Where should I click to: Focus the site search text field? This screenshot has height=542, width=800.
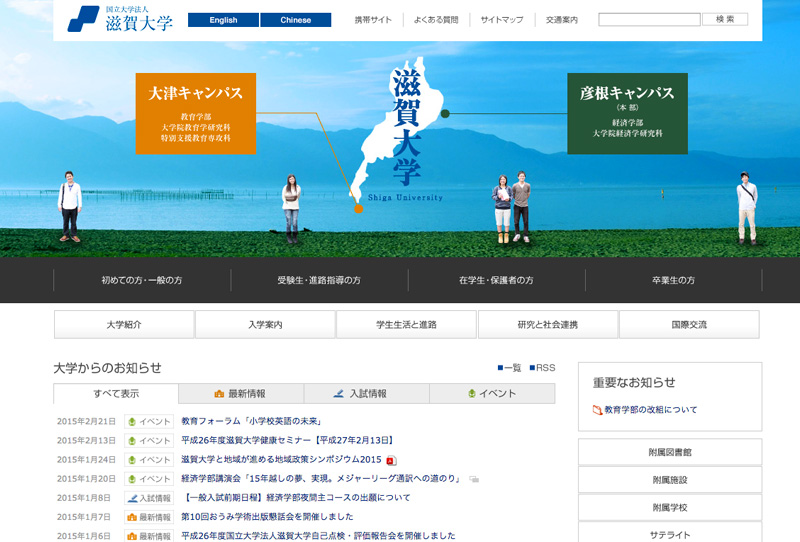(649, 19)
